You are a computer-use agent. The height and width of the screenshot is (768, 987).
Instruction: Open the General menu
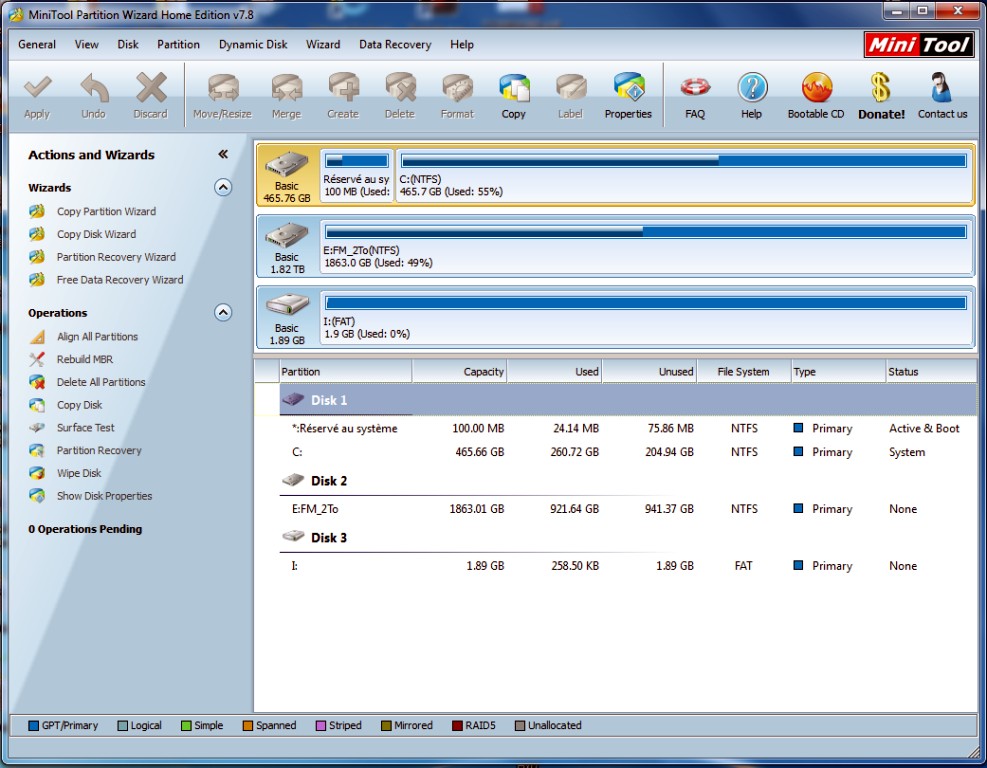click(37, 45)
